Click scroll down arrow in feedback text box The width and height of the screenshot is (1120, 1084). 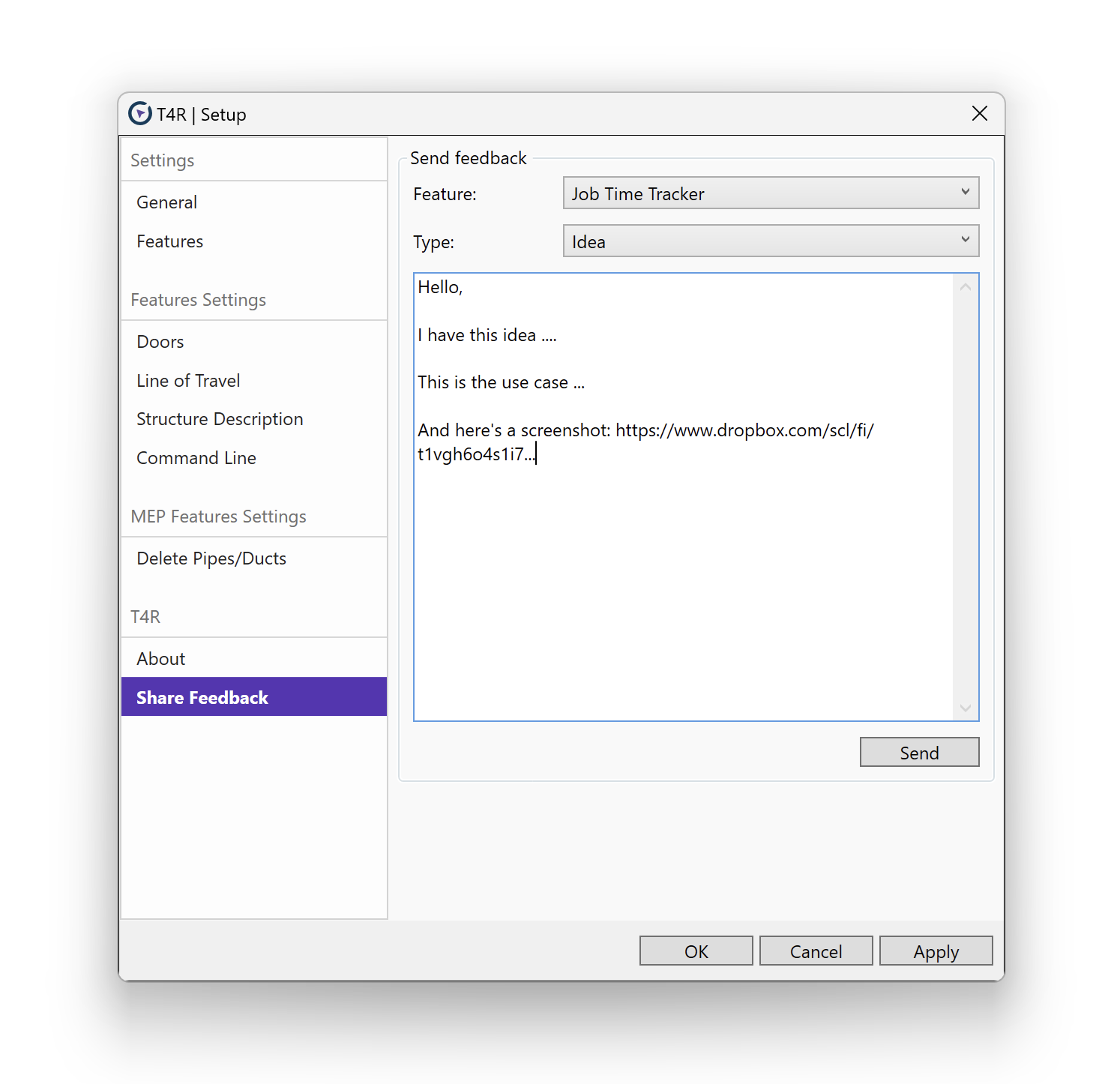[966, 708]
